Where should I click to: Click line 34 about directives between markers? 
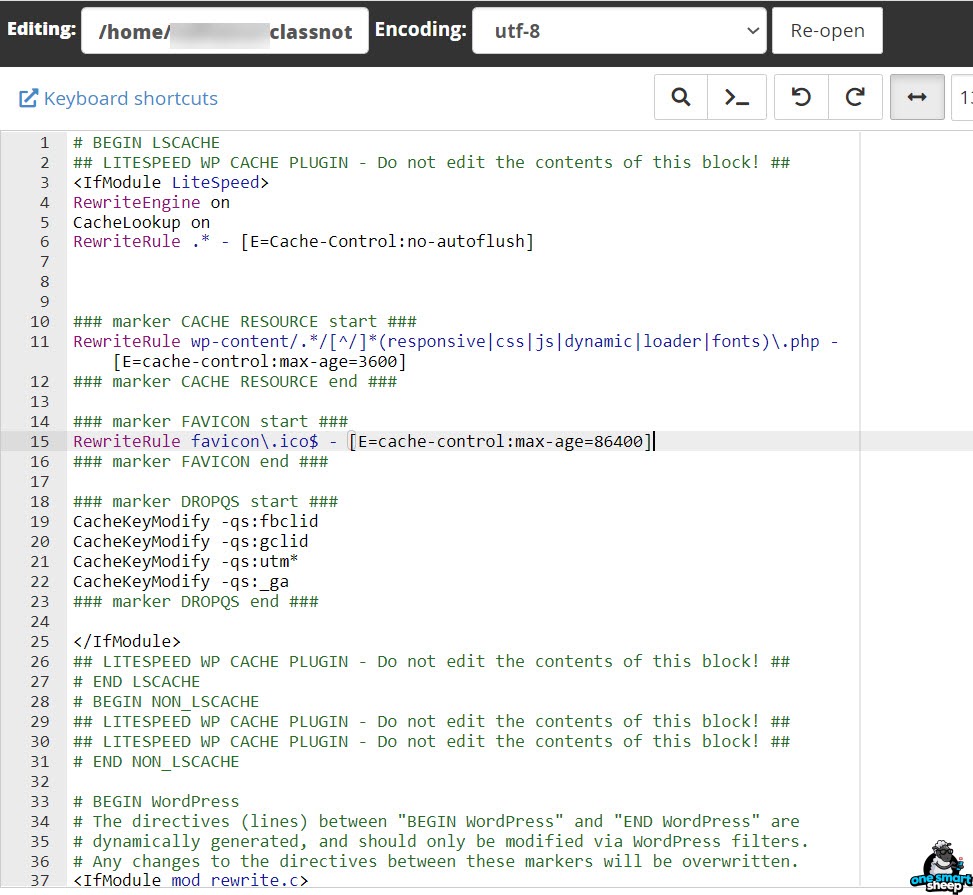436,821
